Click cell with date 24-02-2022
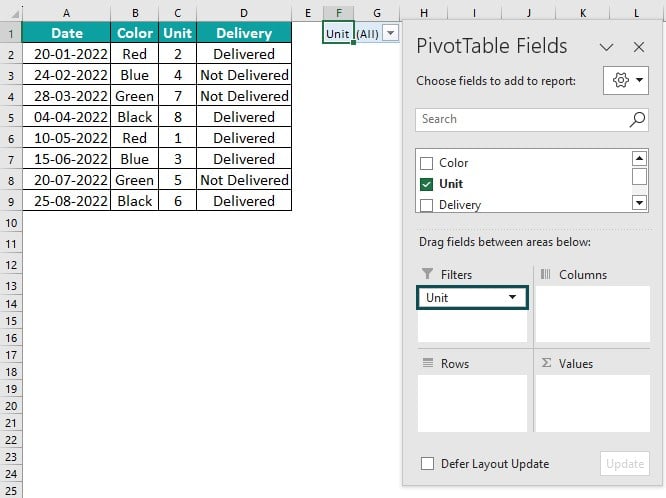 (66, 75)
